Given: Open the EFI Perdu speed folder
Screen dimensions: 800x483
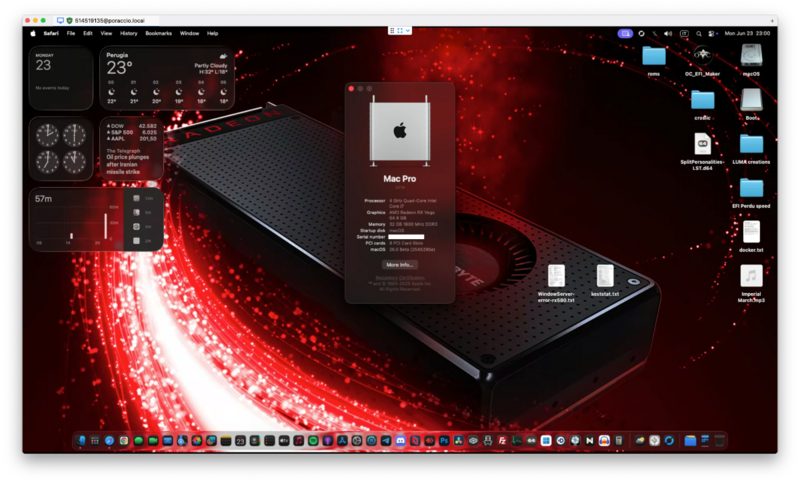Looking at the screenshot, I should tap(751, 193).
